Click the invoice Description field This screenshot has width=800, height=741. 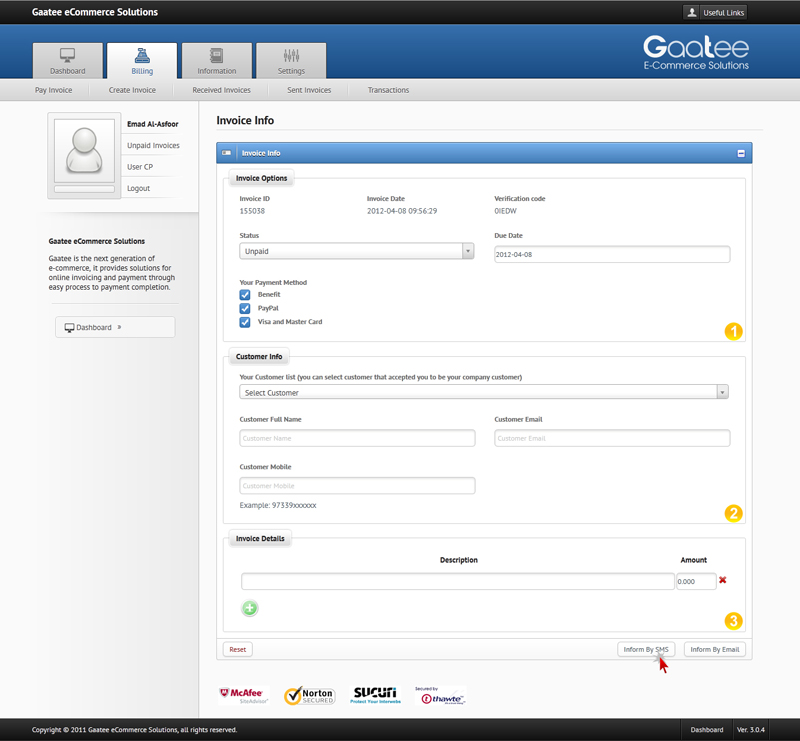coord(458,581)
